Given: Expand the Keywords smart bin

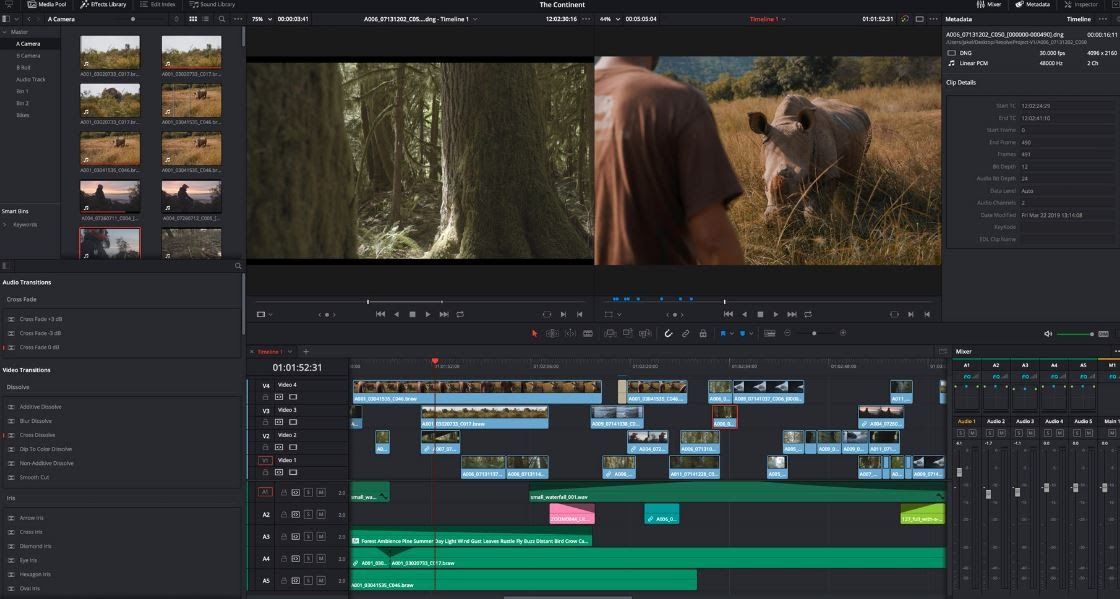Looking at the screenshot, I should coord(5,224).
